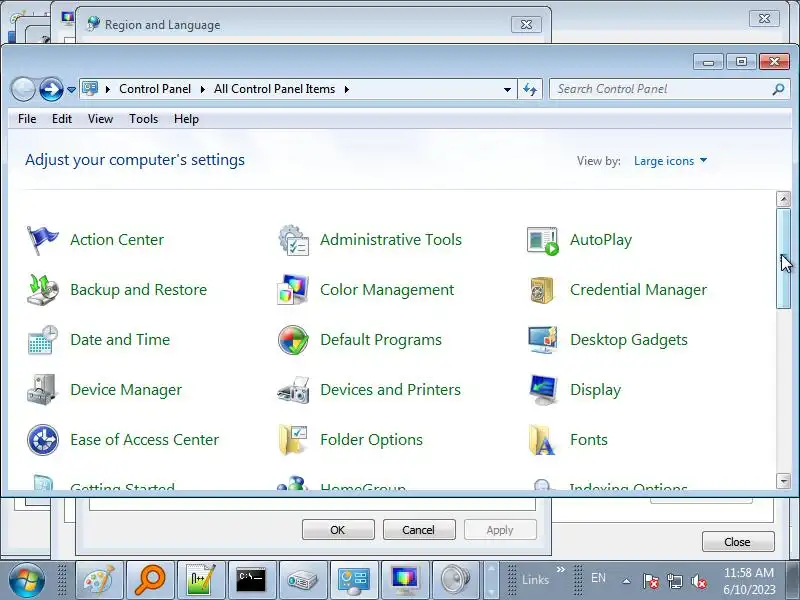This screenshot has height=600, width=800.
Task: Open the Tools menu
Action: point(143,119)
